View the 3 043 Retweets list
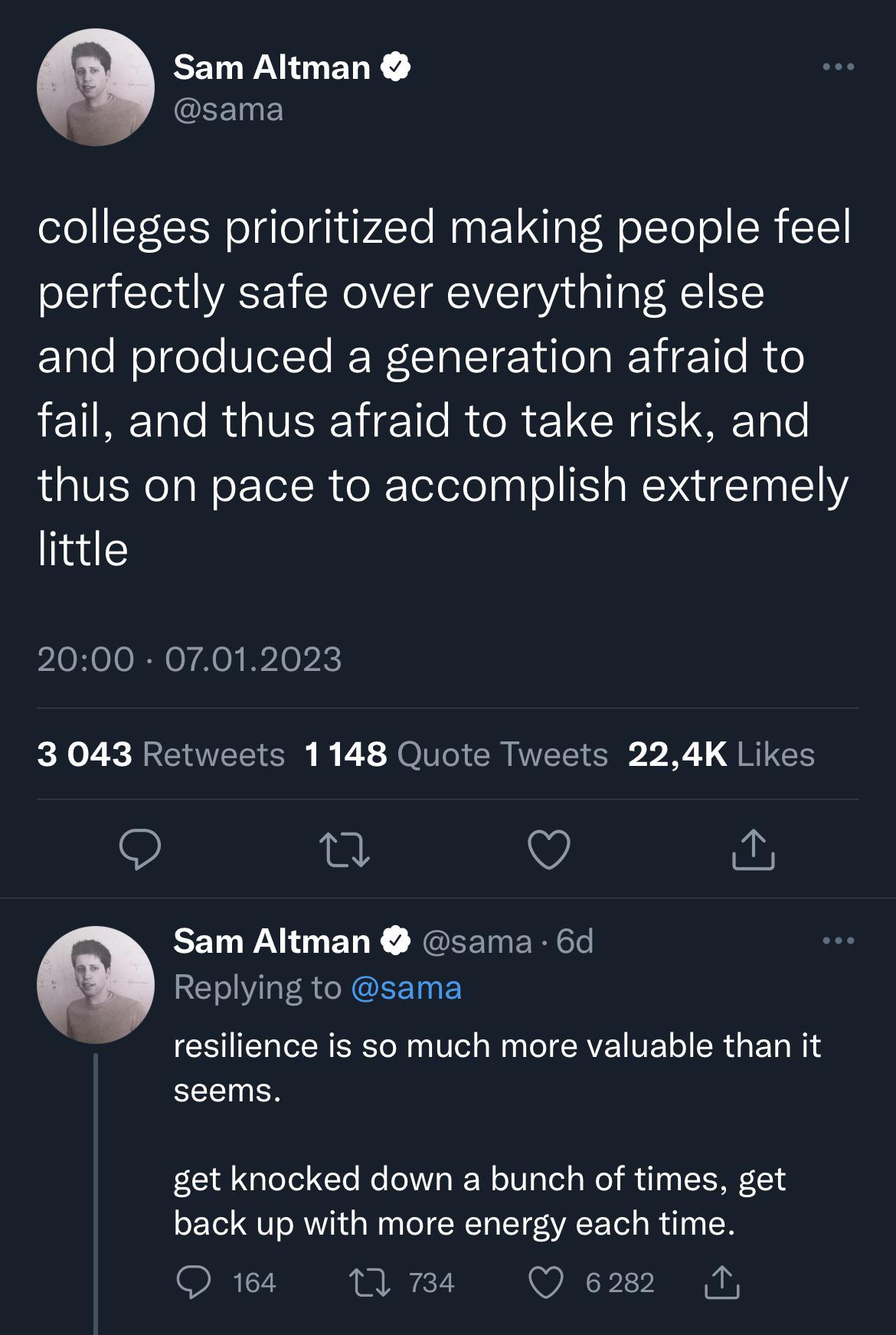 click(x=161, y=754)
